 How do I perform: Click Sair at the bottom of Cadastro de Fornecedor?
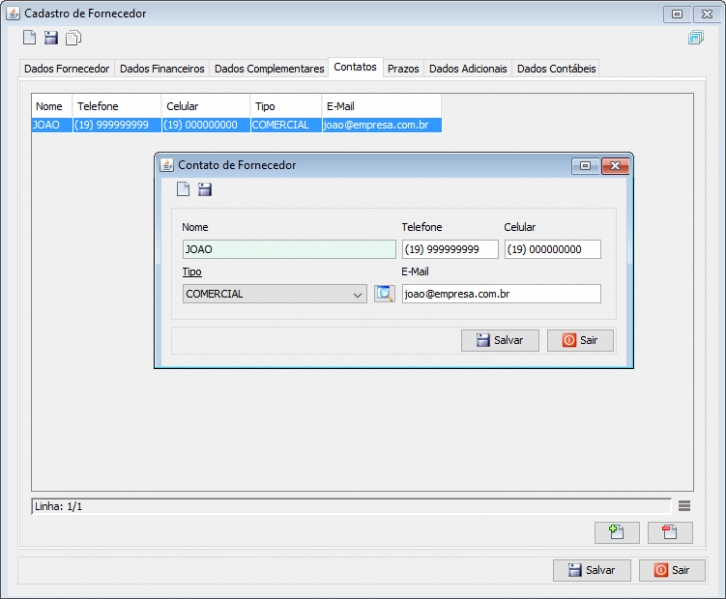(x=672, y=570)
